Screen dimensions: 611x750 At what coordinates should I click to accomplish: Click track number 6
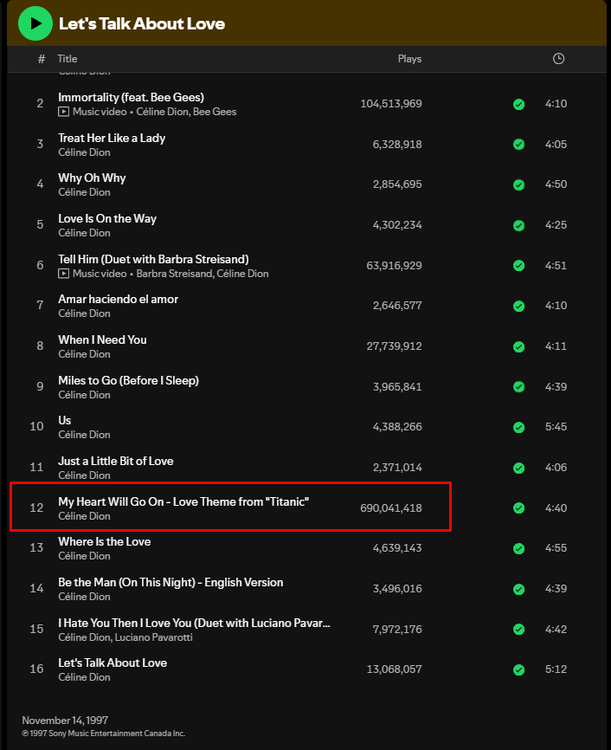pos(40,265)
